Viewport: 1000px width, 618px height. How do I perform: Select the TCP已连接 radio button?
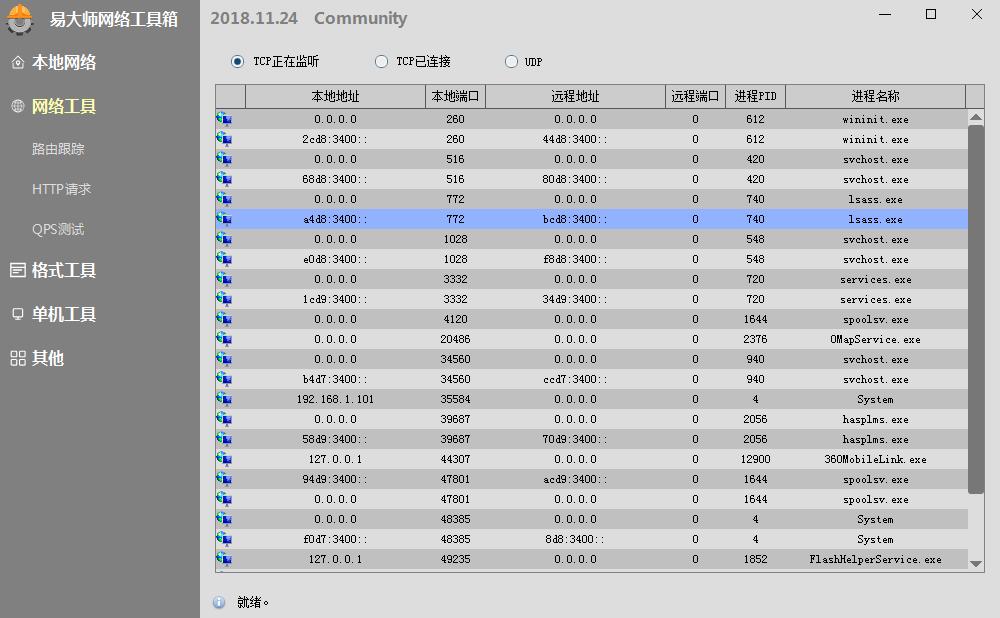(381, 61)
